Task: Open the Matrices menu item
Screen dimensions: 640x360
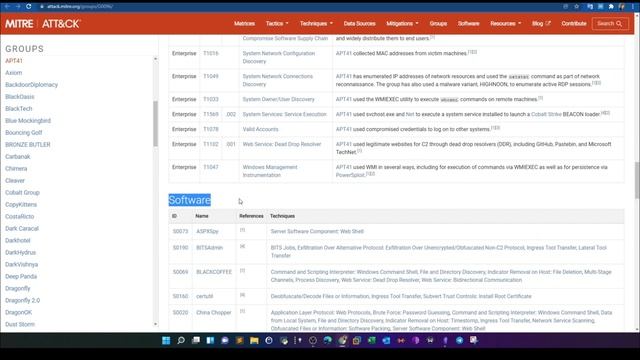Action: click(244, 24)
